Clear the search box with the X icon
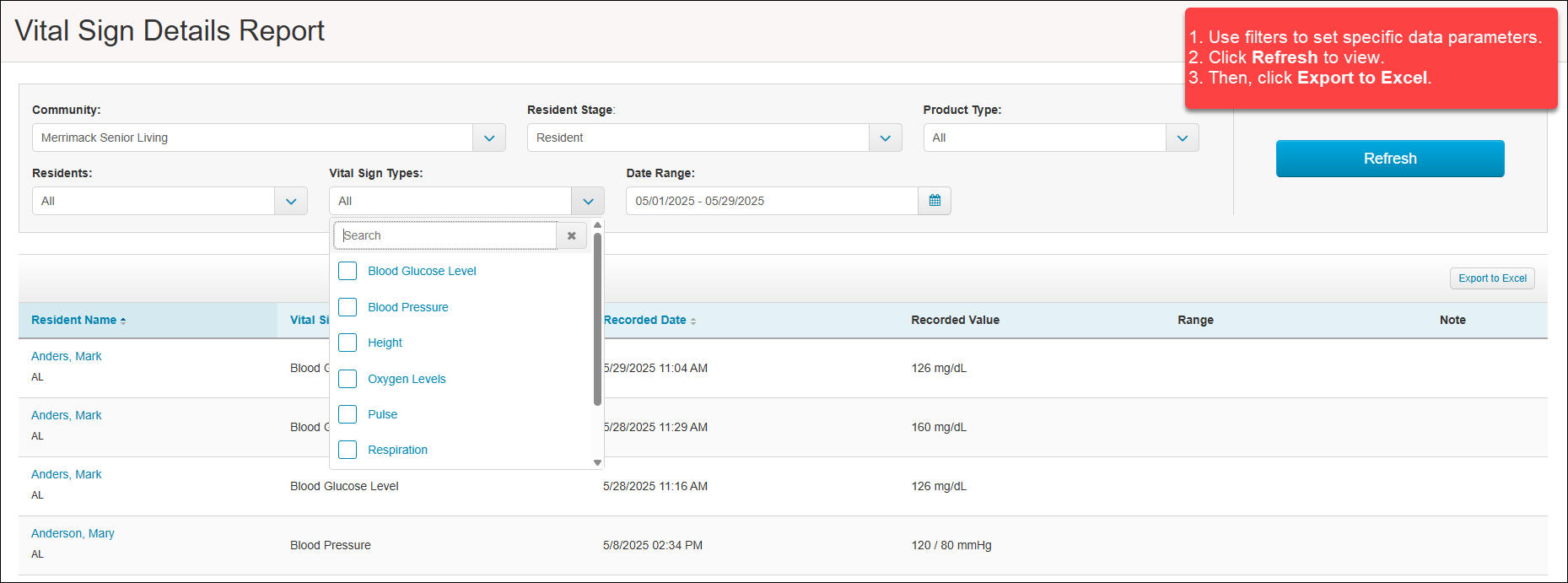 tap(572, 235)
